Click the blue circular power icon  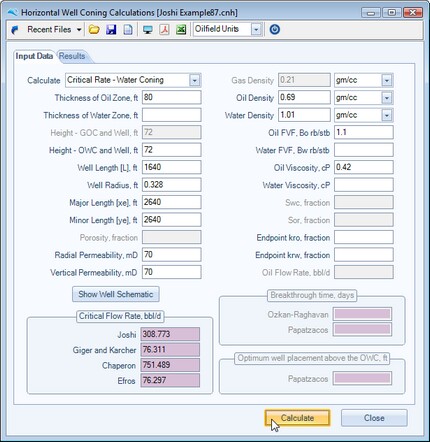pyautogui.click(x=275, y=30)
